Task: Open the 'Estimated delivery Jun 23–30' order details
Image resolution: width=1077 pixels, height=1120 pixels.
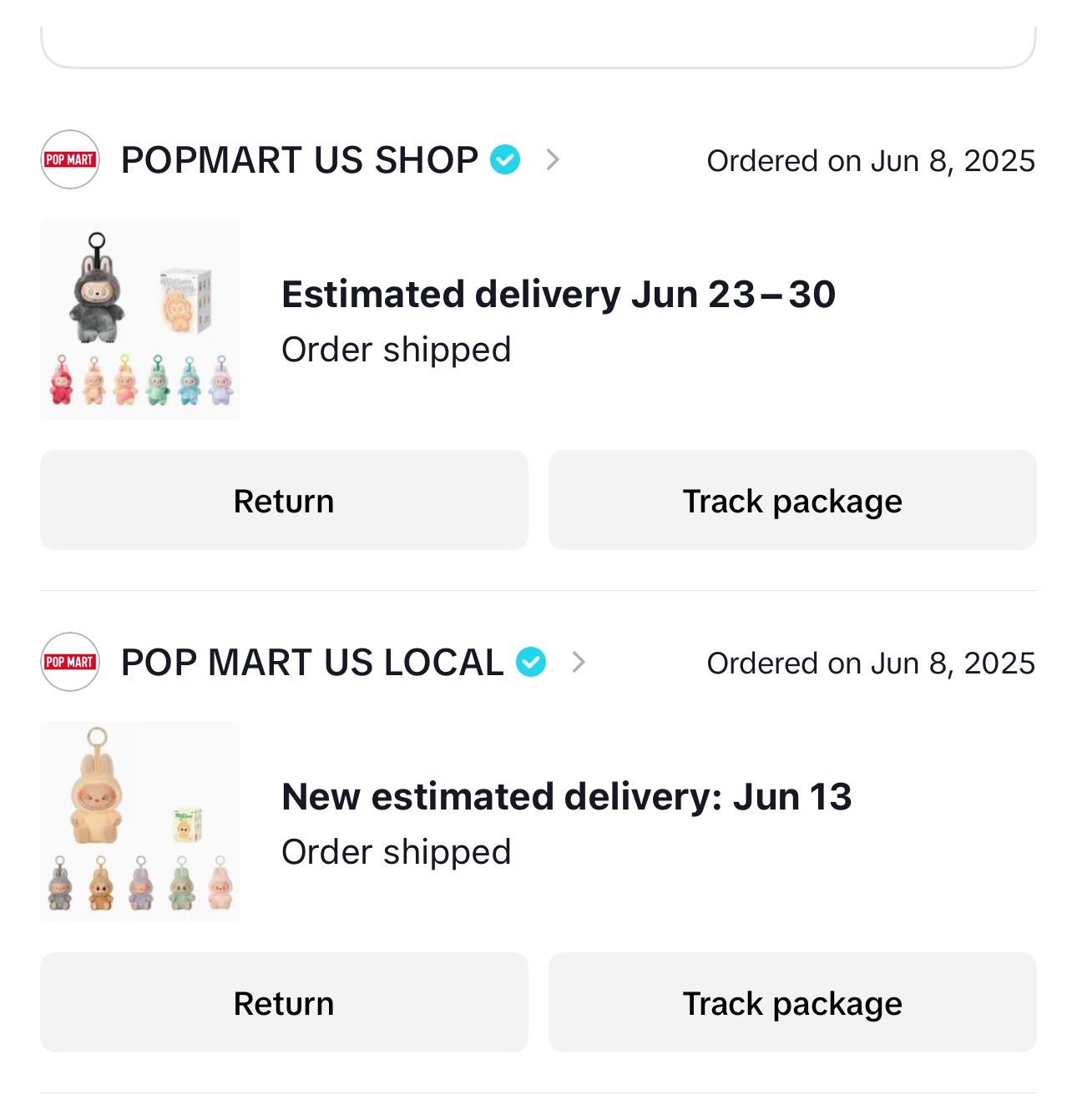Action: (x=559, y=295)
